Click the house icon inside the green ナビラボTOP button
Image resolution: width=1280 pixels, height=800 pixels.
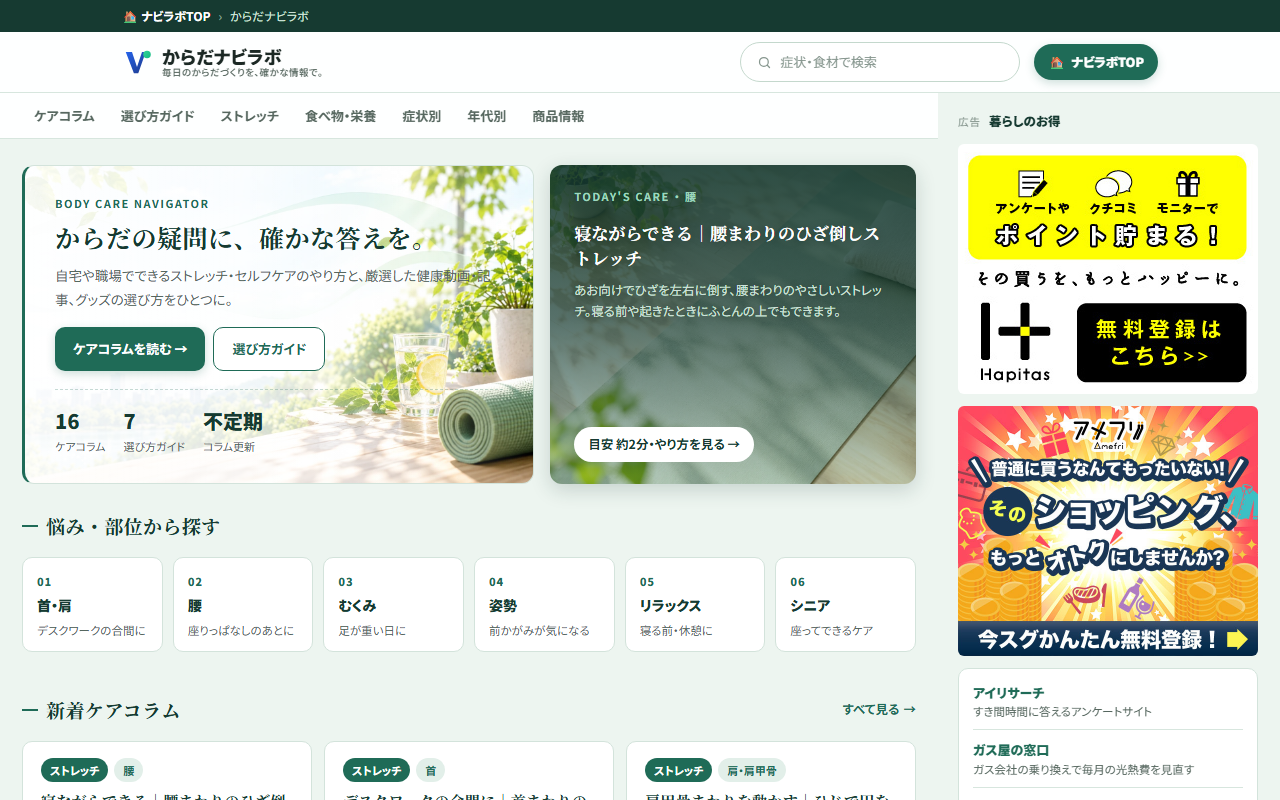click(1057, 62)
